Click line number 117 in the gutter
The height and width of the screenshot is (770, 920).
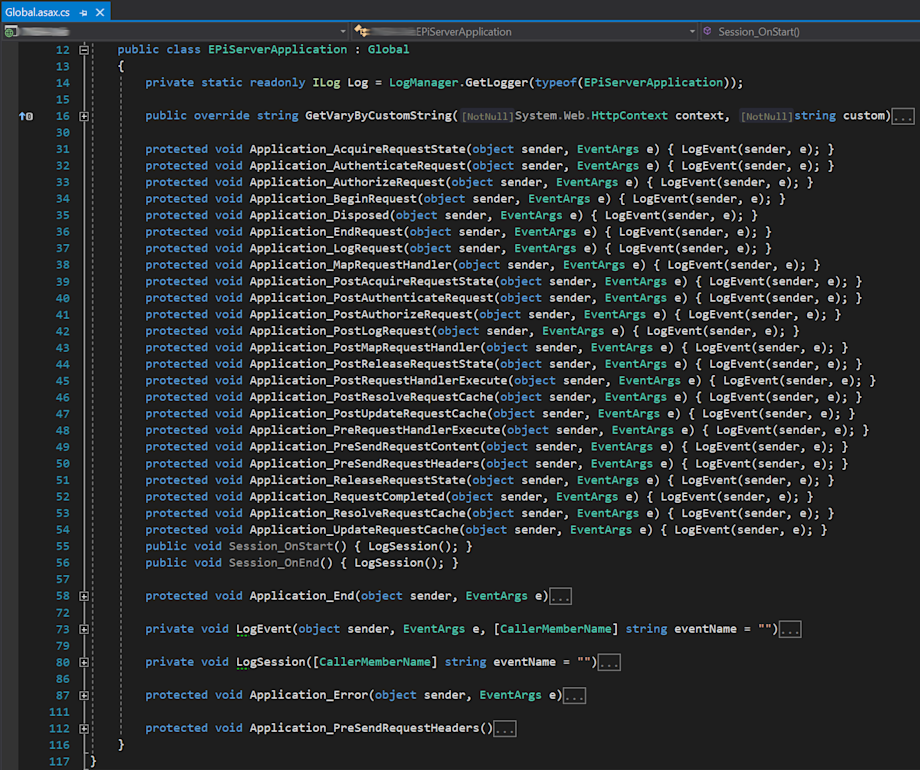tap(59, 762)
